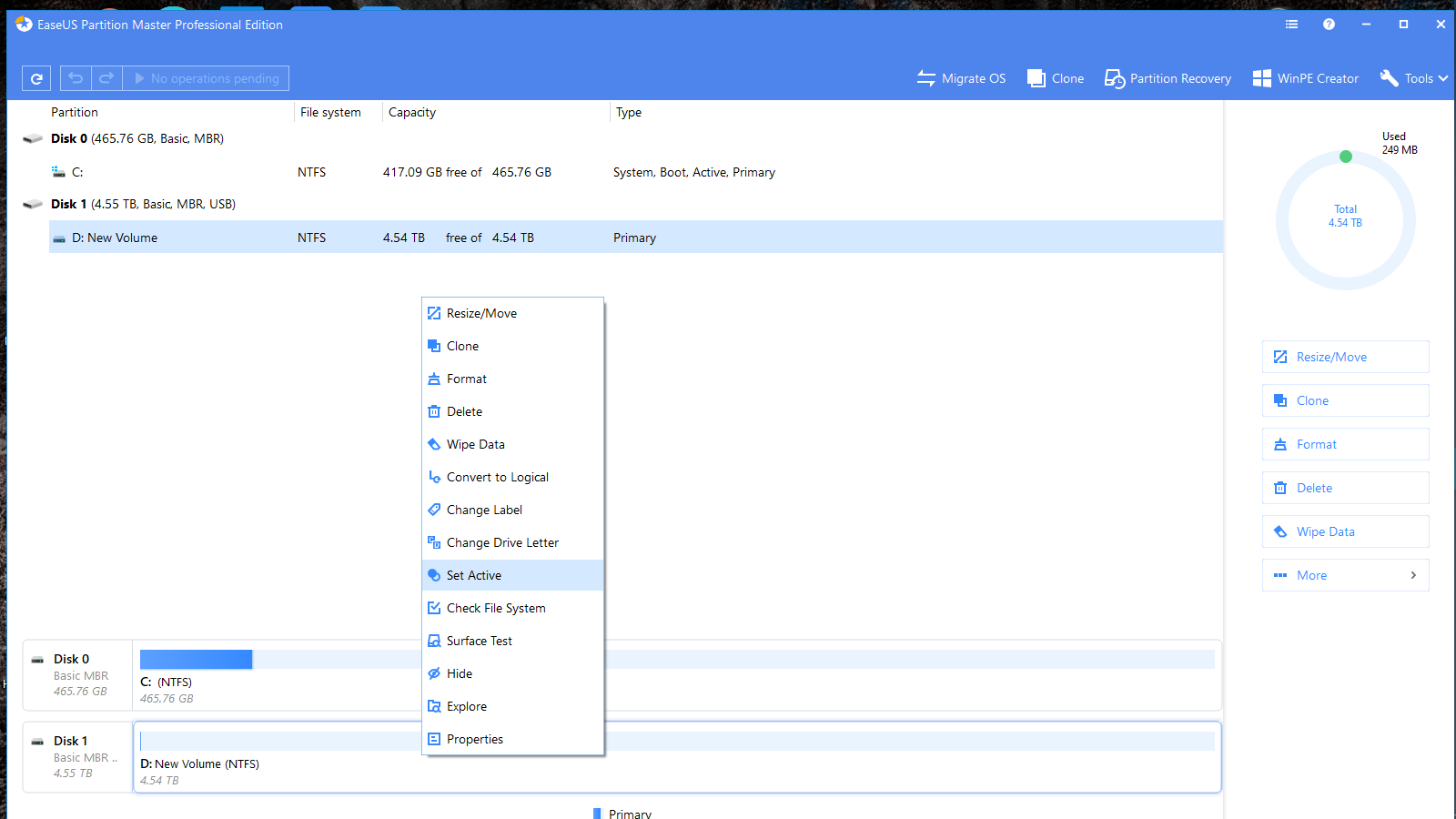Choose Set Active from context menu

(x=512, y=575)
